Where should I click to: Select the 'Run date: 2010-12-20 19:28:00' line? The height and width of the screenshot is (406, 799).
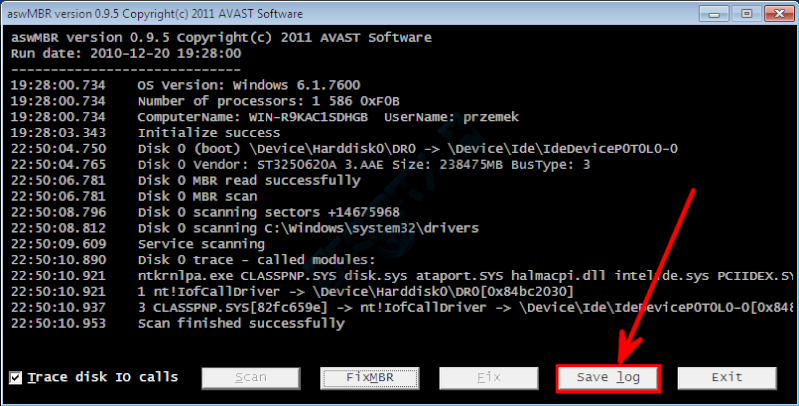126,53
